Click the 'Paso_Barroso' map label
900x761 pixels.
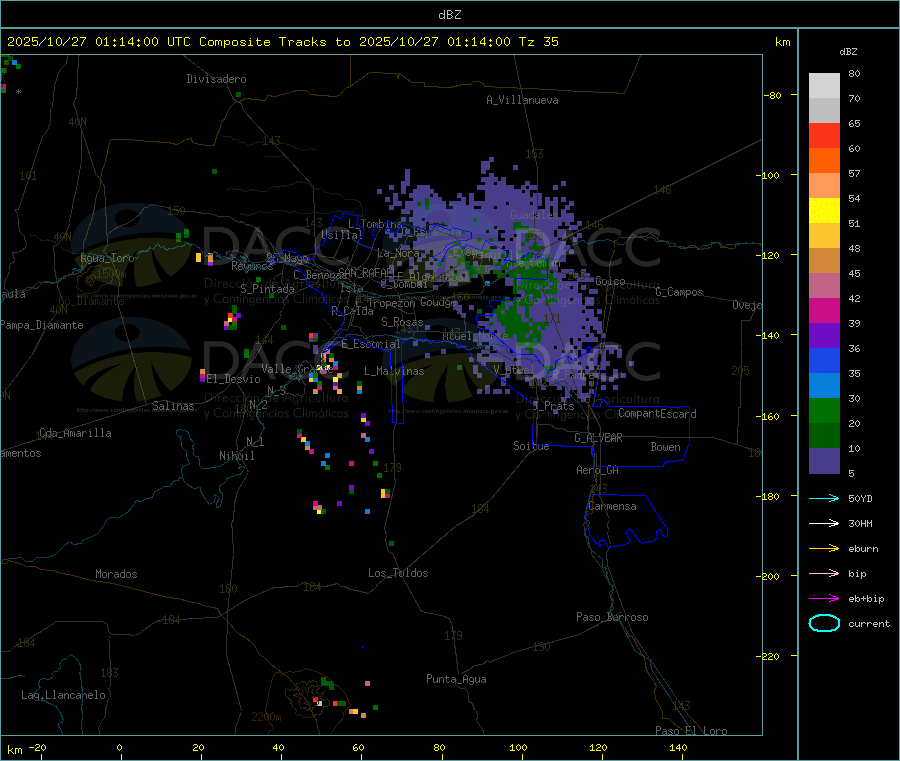pyautogui.click(x=612, y=617)
